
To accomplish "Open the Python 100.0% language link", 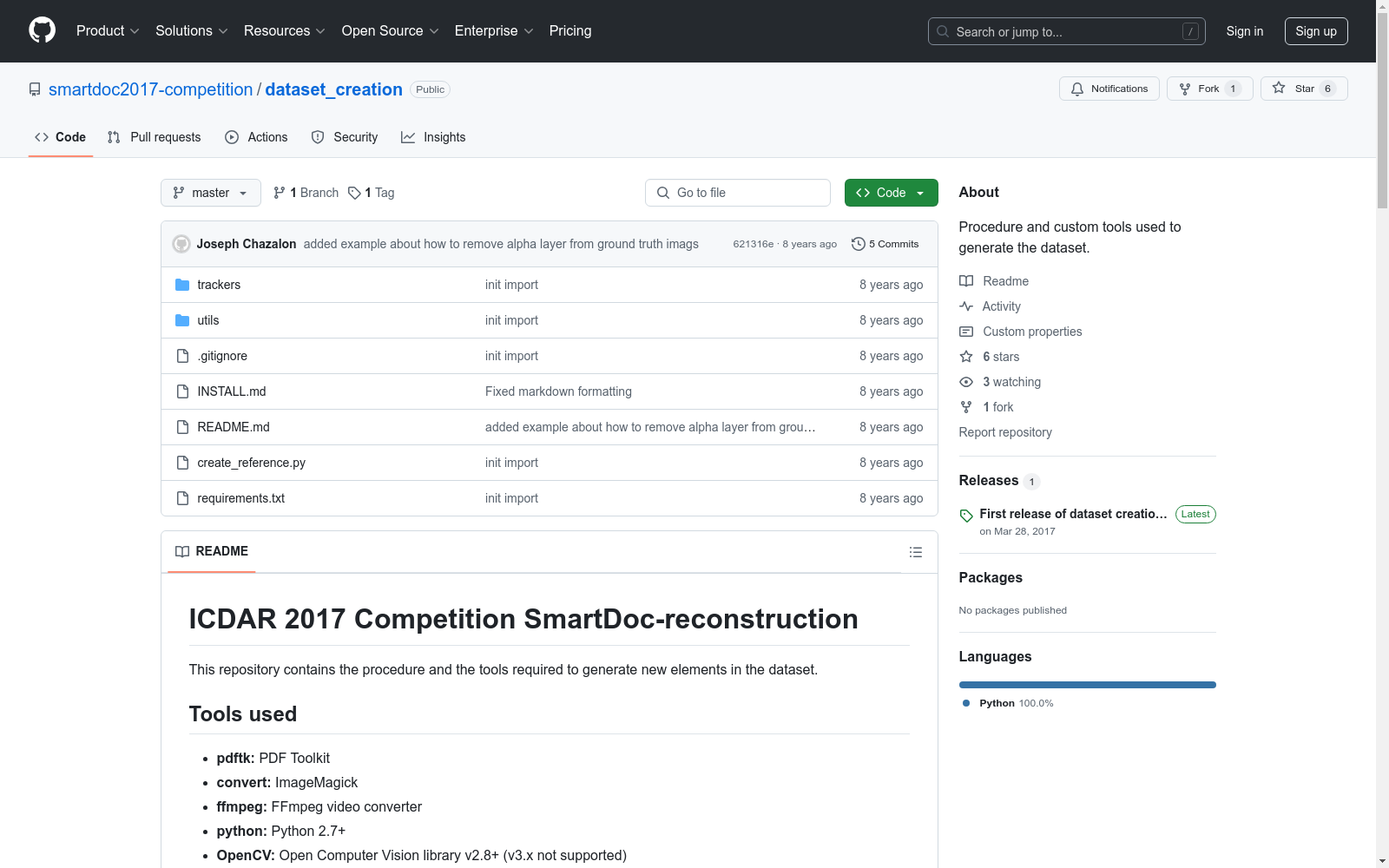I will tap(1008, 703).
